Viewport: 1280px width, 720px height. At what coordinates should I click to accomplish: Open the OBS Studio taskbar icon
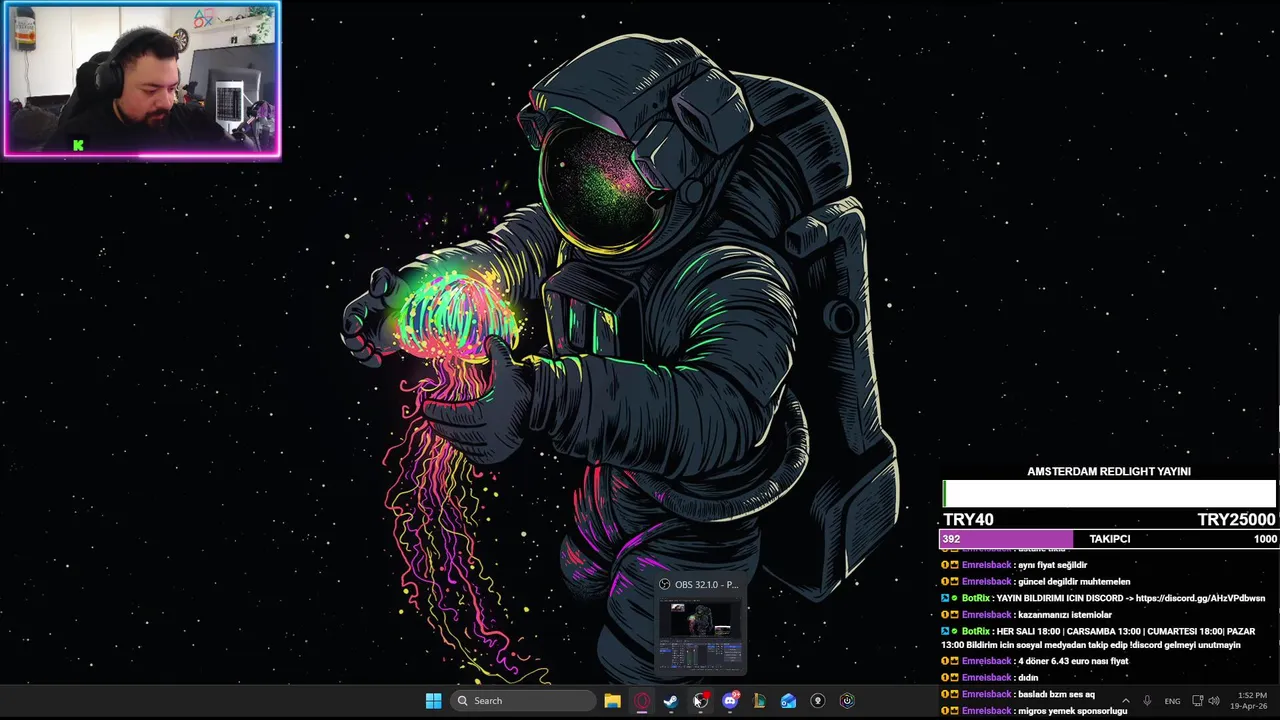[x=700, y=701]
